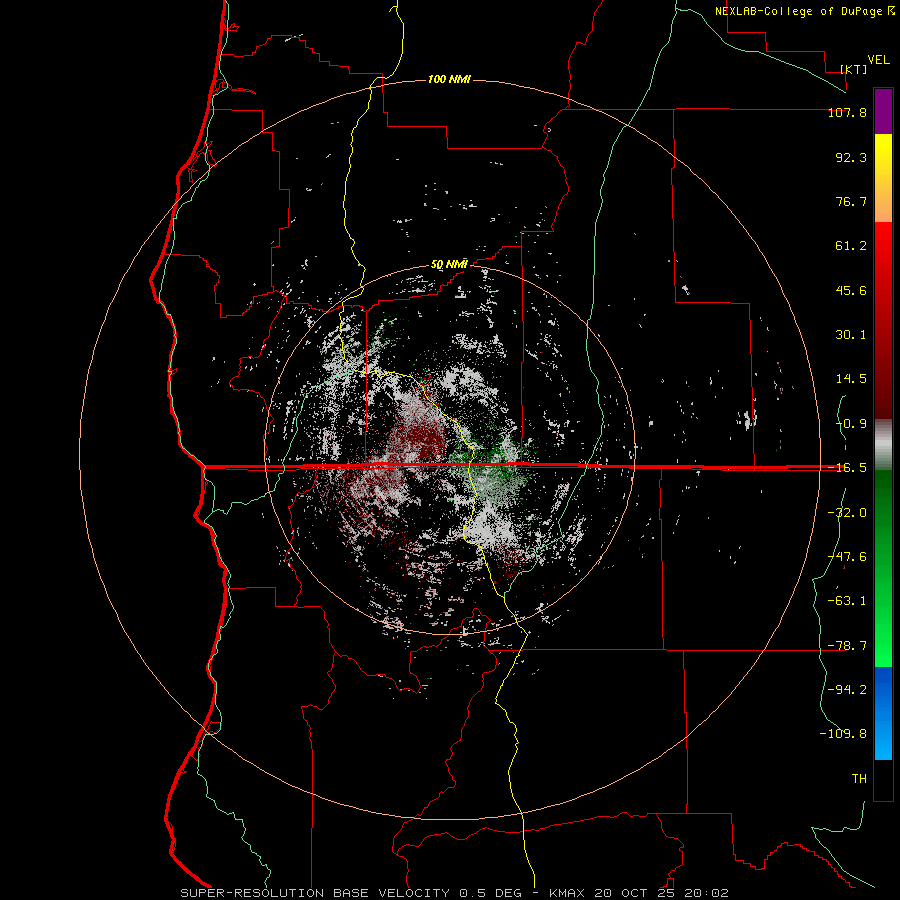Viewport: 900px width, 900px height.
Task: Click the NEXLAB-College of DuPage label
Action: click(798, 11)
